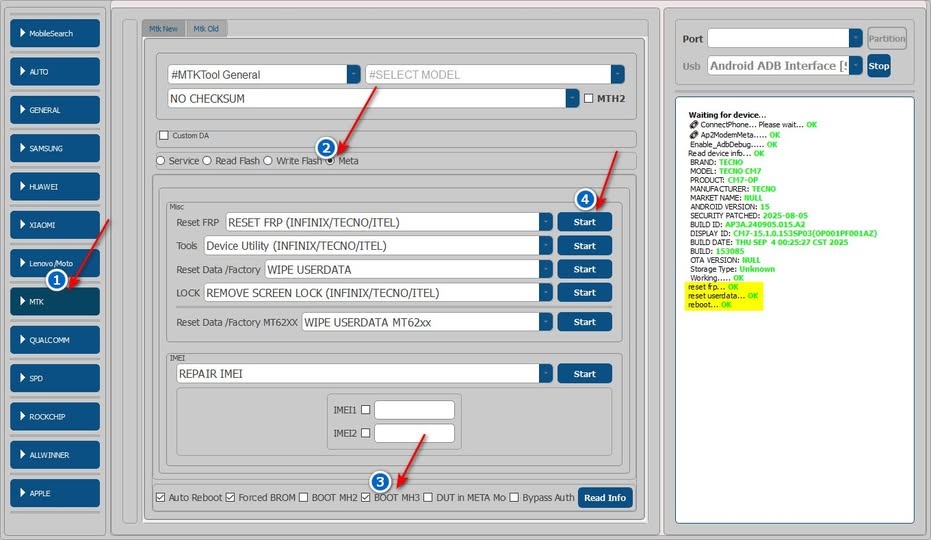Open the XIAOMI sidebar section
Viewport: 931px width, 540px height.
click(56, 225)
